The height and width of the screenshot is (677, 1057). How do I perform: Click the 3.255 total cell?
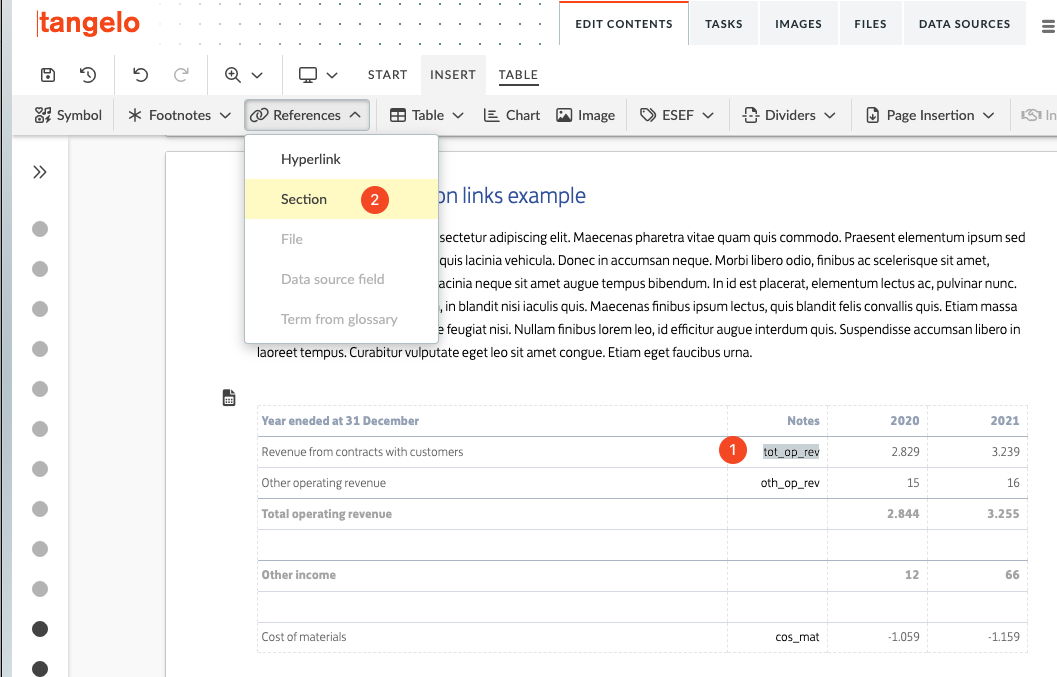click(977, 514)
